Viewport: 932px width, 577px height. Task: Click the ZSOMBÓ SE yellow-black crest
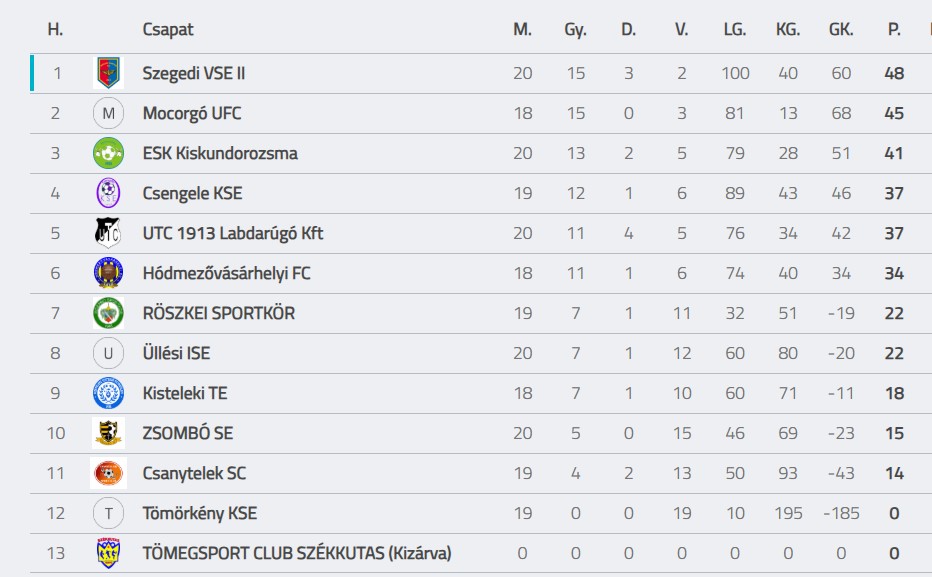[x=108, y=433]
